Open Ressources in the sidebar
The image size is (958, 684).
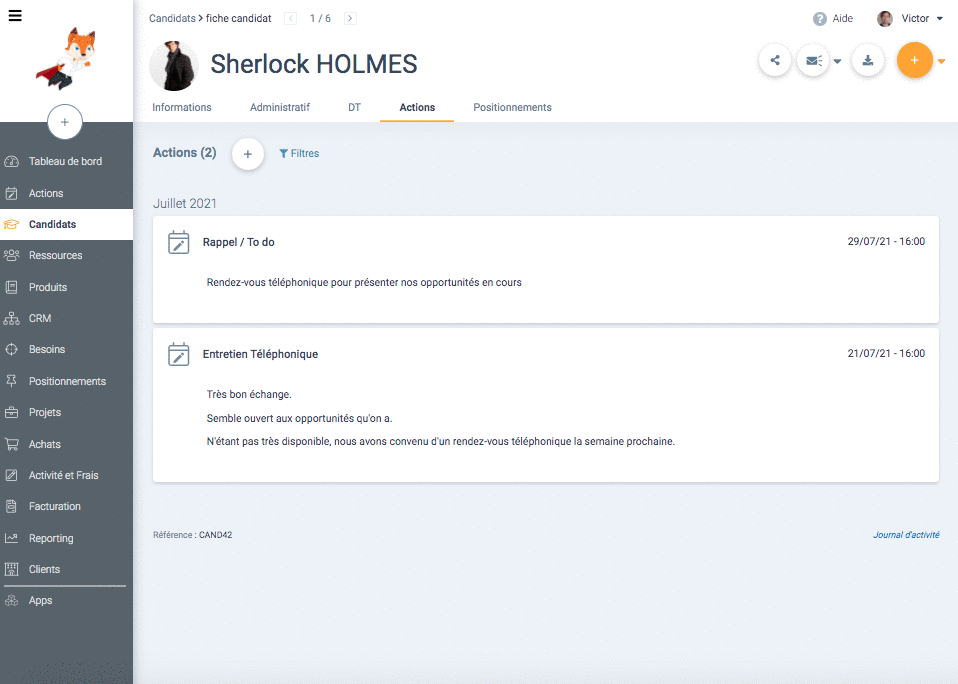coord(66,255)
